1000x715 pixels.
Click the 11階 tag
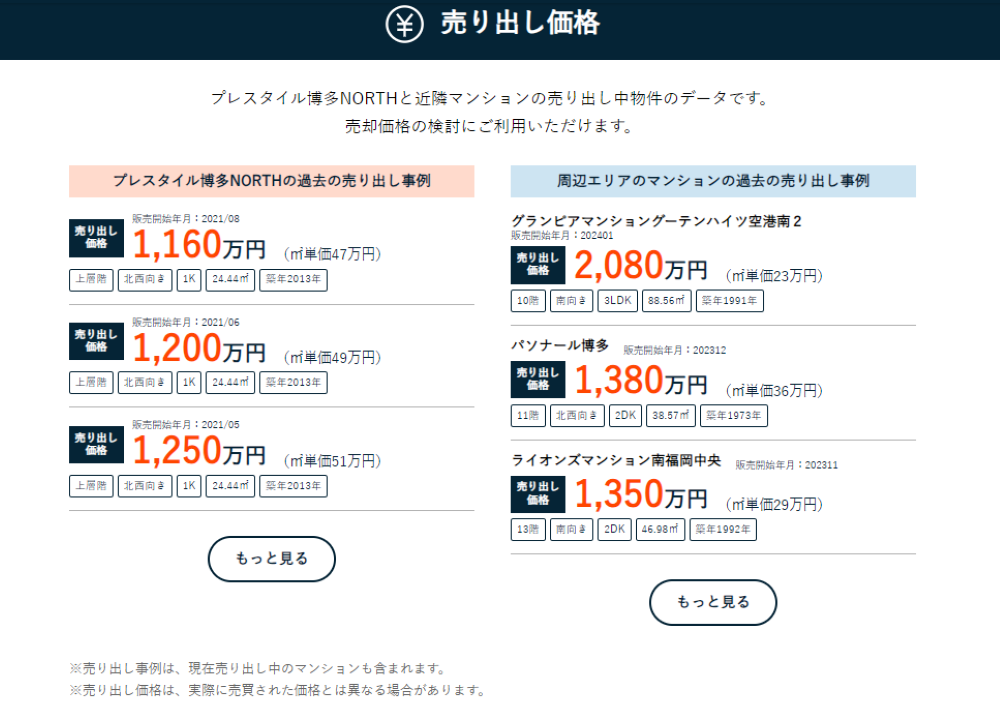click(x=528, y=416)
